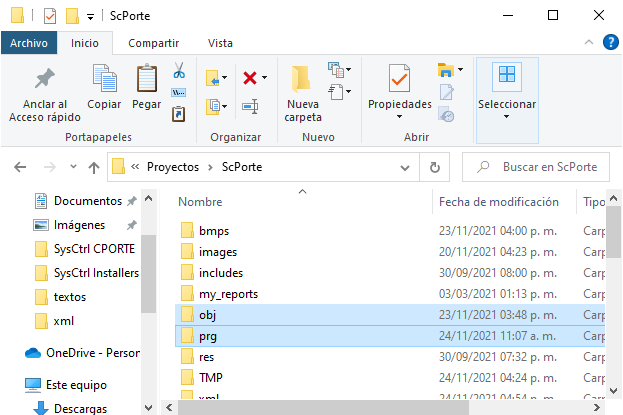Switch to the Compartir tab

coord(153,43)
